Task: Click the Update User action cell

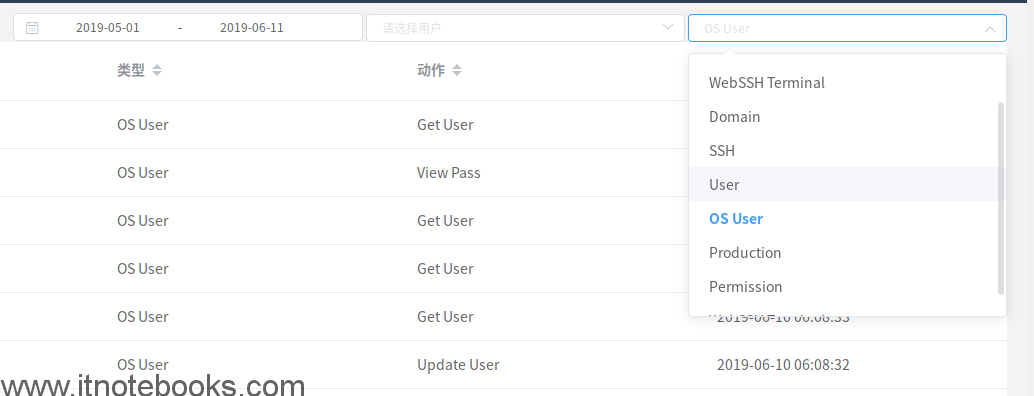Action: click(x=458, y=364)
